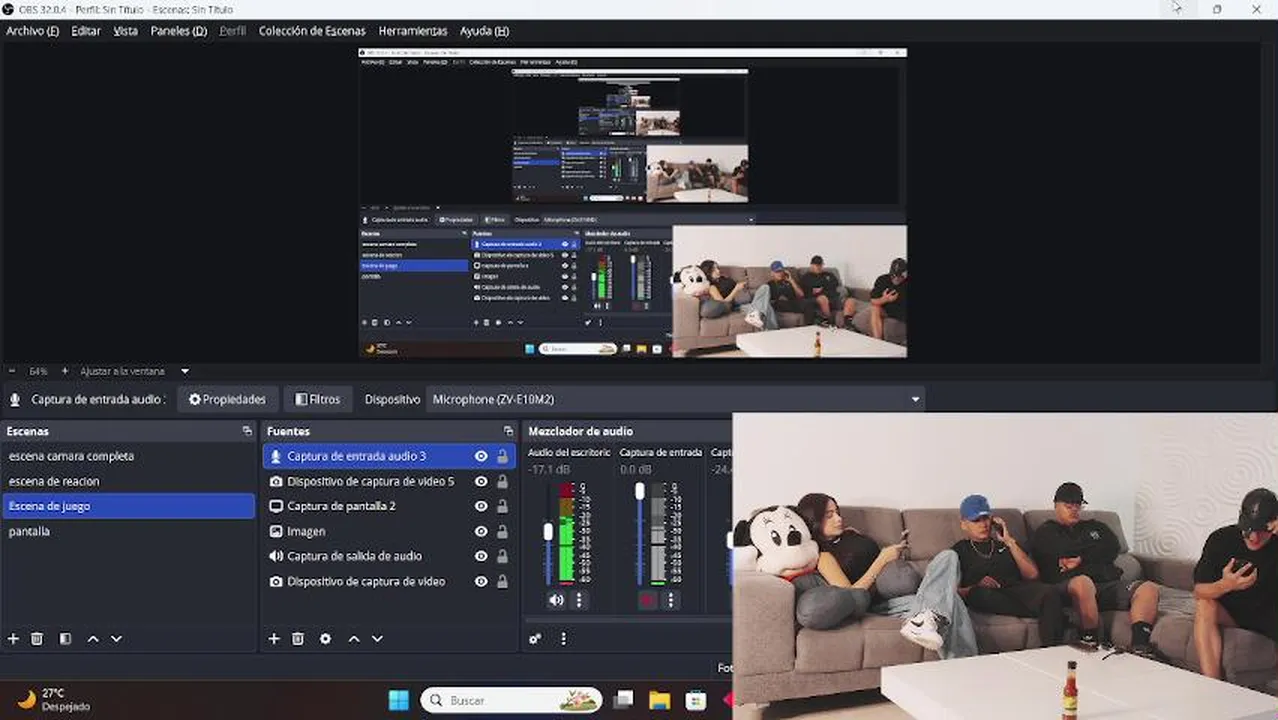The height and width of the screenshot is (720, 1278).
Task: Open Windows Start menu
Action: (398, 700)
